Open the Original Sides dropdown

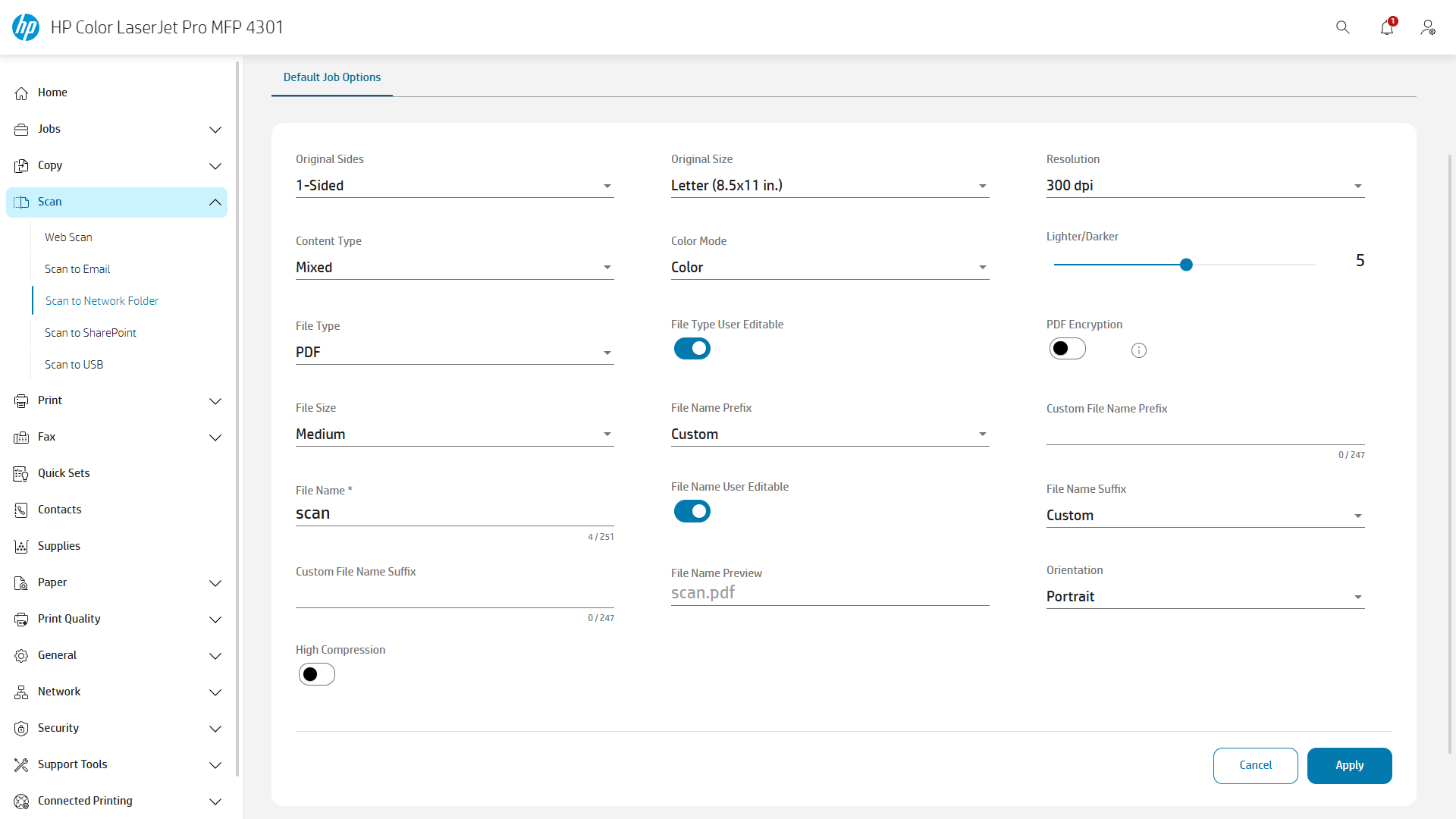coord(454,186)
